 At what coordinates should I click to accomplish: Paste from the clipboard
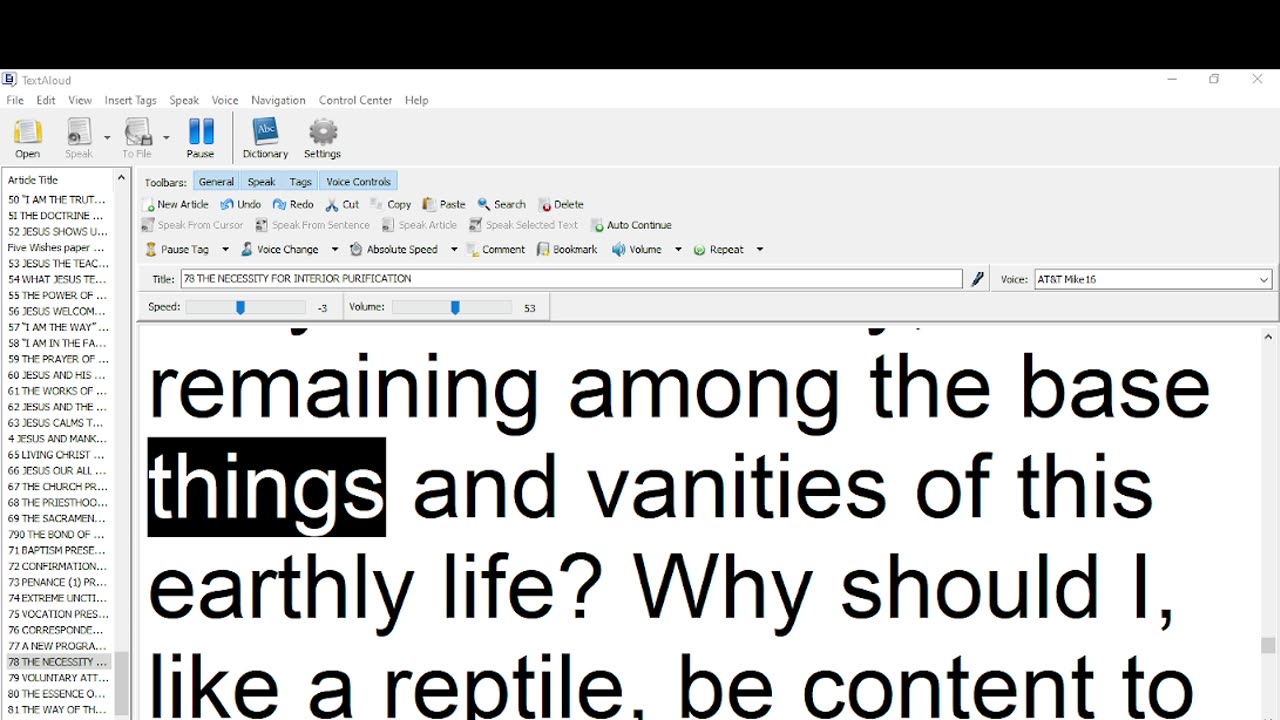(444, 204)
